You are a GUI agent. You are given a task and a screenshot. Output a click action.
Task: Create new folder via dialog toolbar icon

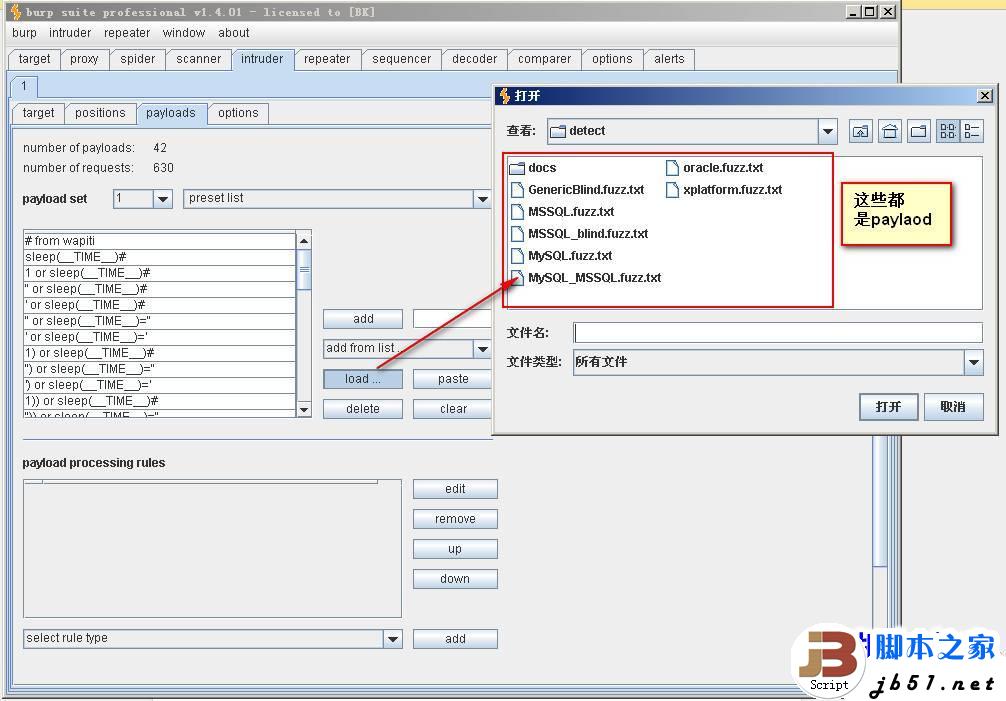[x=919, y=131]
